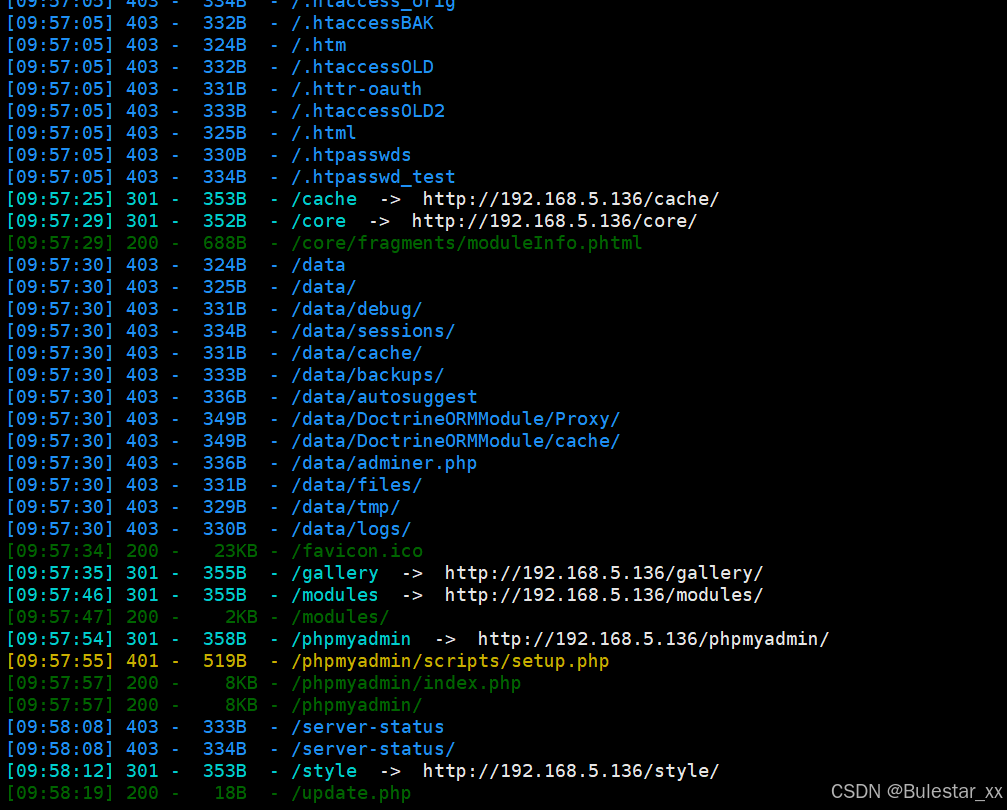
Task: Open the http://192.168.5.136/core/ redirect URL
Action: [x=554, y=220]
